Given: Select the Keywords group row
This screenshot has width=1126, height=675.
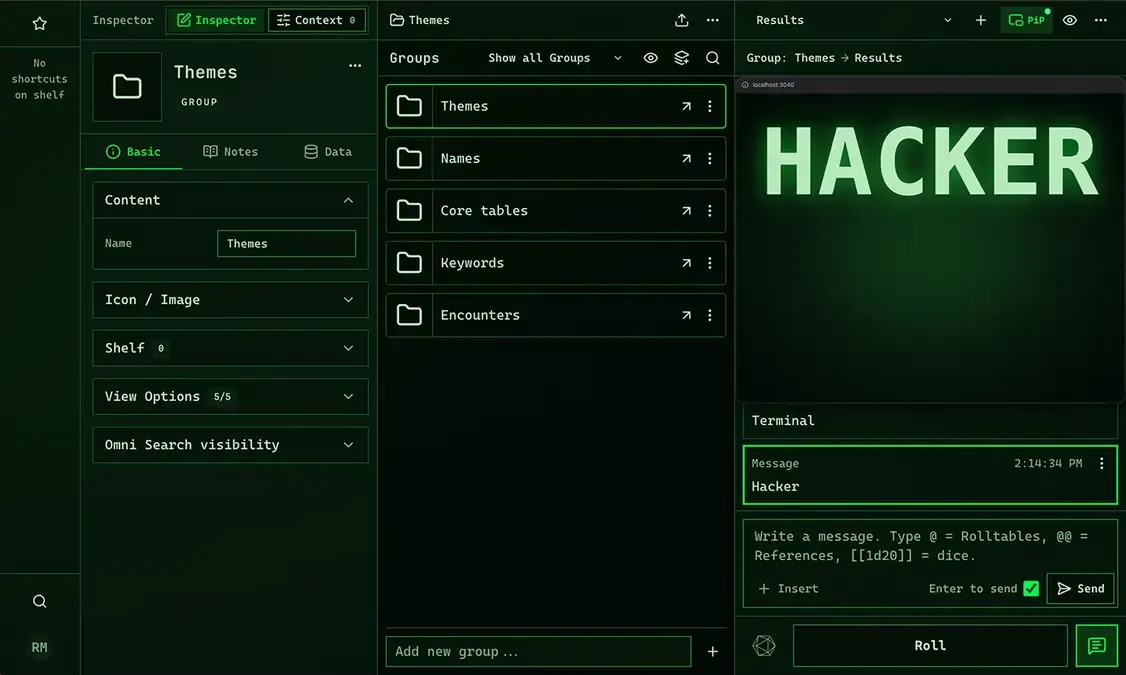Looking at the screenshot, I should (556, 264).
